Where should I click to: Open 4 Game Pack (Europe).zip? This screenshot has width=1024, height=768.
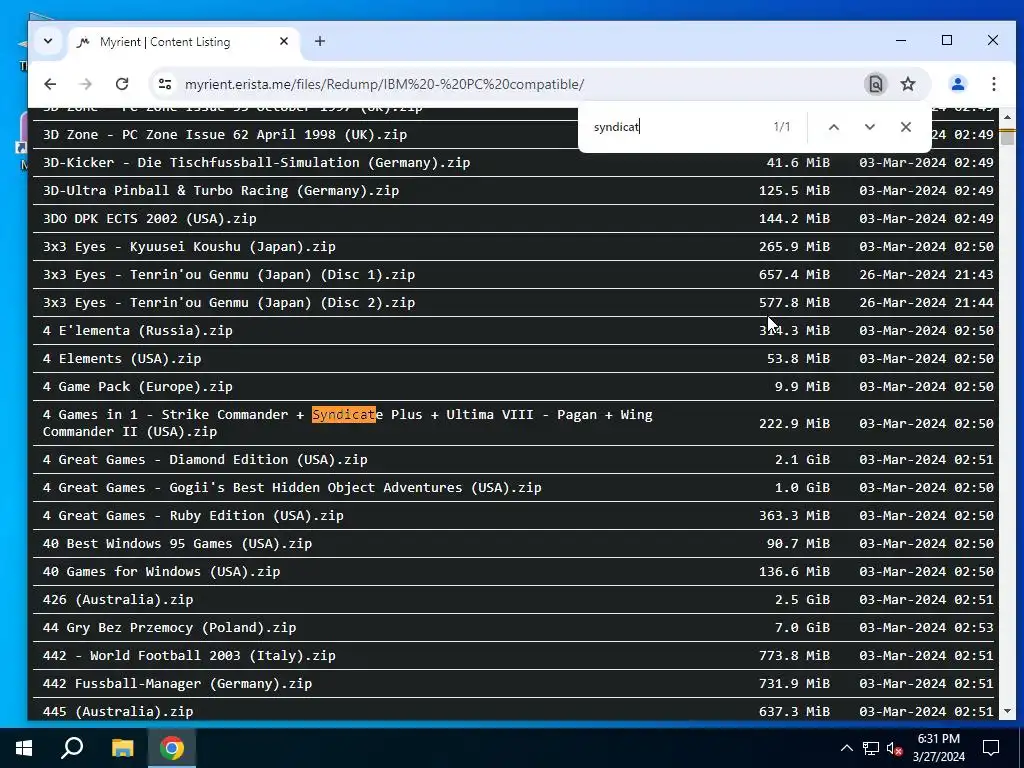137,387
